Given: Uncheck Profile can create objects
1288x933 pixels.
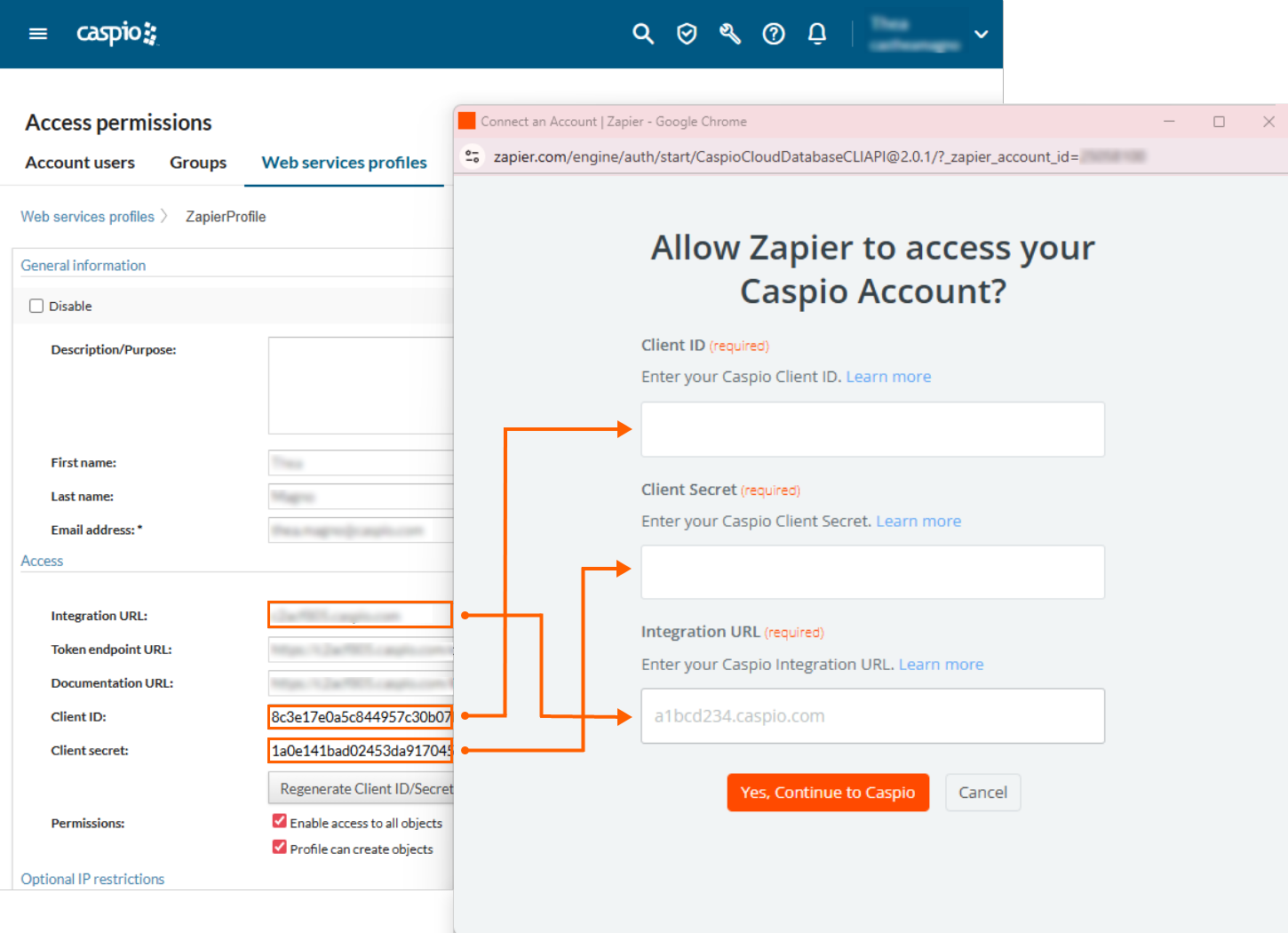Looking at the screenshot, I should click(x=280, y=847).
